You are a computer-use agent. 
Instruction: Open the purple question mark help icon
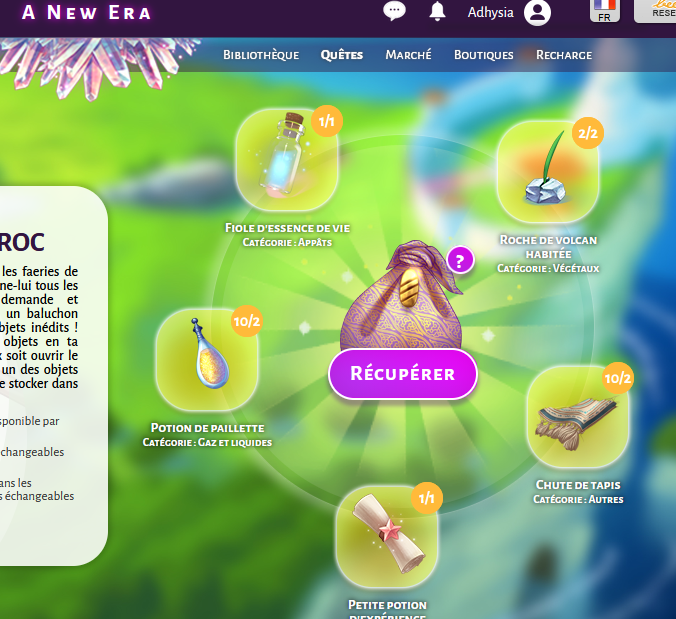(x=460, y=260)
